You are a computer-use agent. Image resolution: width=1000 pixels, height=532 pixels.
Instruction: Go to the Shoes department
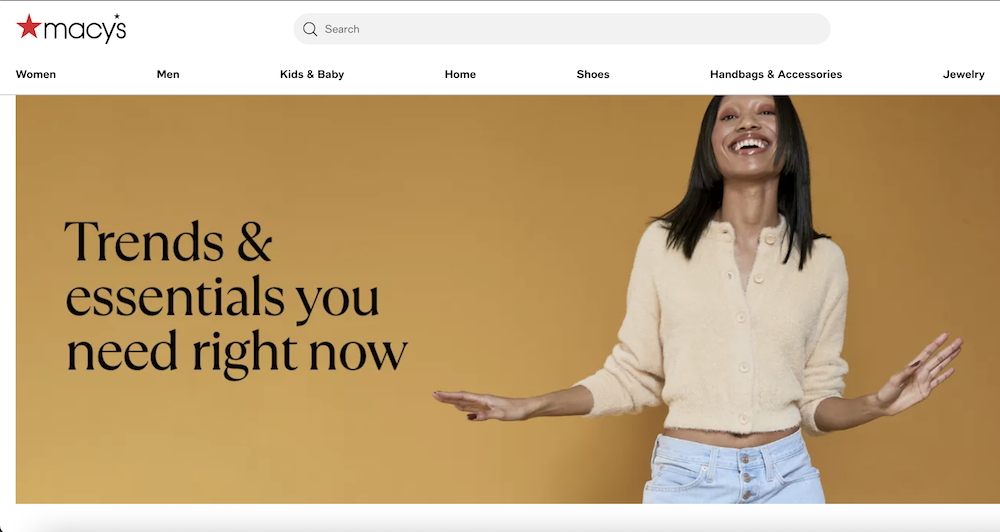(x=592, y=74)
